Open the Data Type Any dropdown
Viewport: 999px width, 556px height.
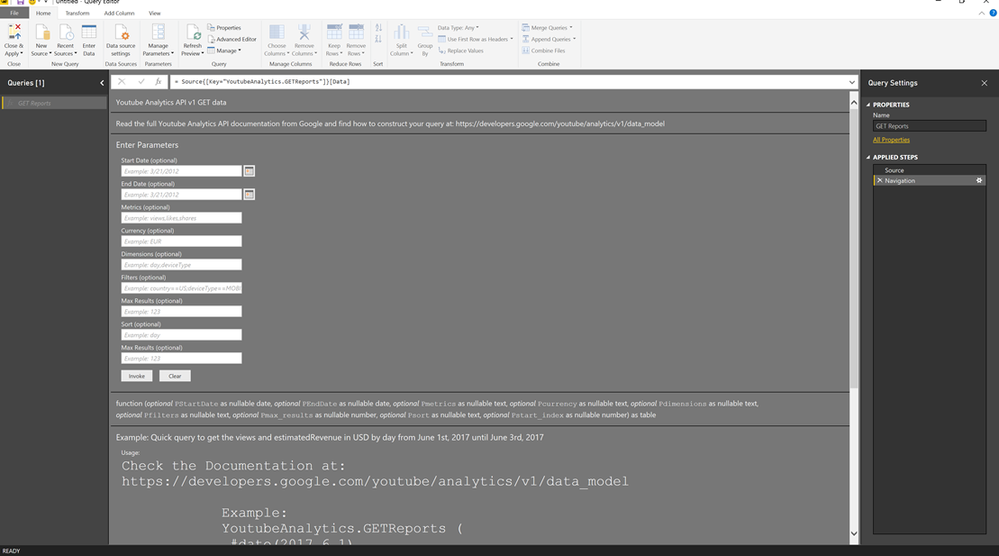point(458,28)
